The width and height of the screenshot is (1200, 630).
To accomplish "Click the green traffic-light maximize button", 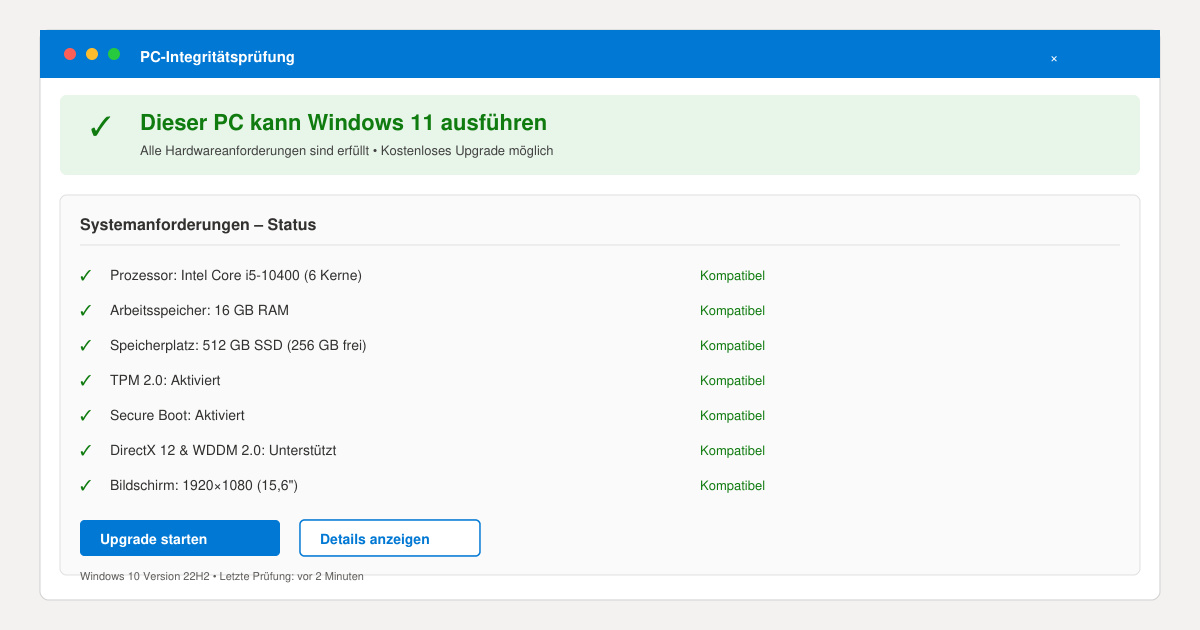I will 114,54.
